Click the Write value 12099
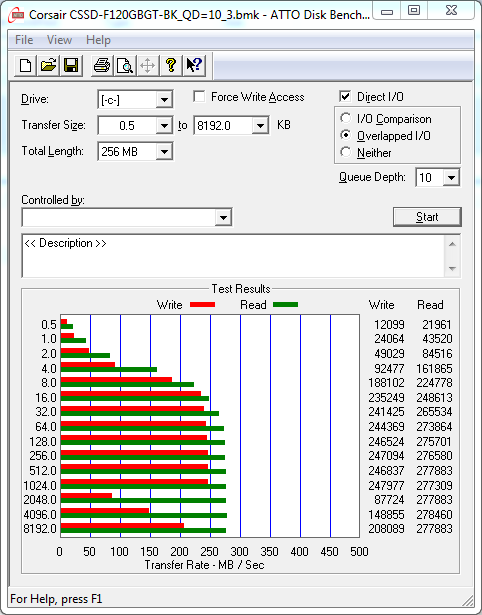The height and width of the screenshot is (615, 482). point(389,325)
